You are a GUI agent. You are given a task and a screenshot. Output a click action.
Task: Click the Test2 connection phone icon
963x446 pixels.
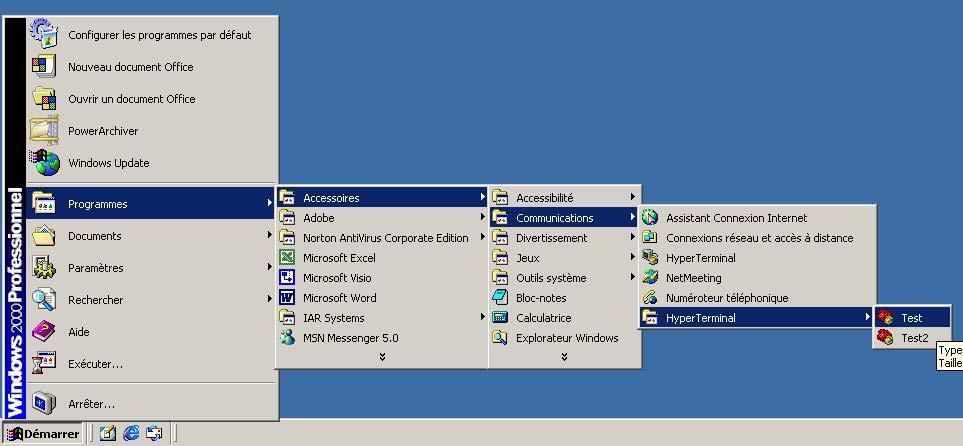coord(885,337)
